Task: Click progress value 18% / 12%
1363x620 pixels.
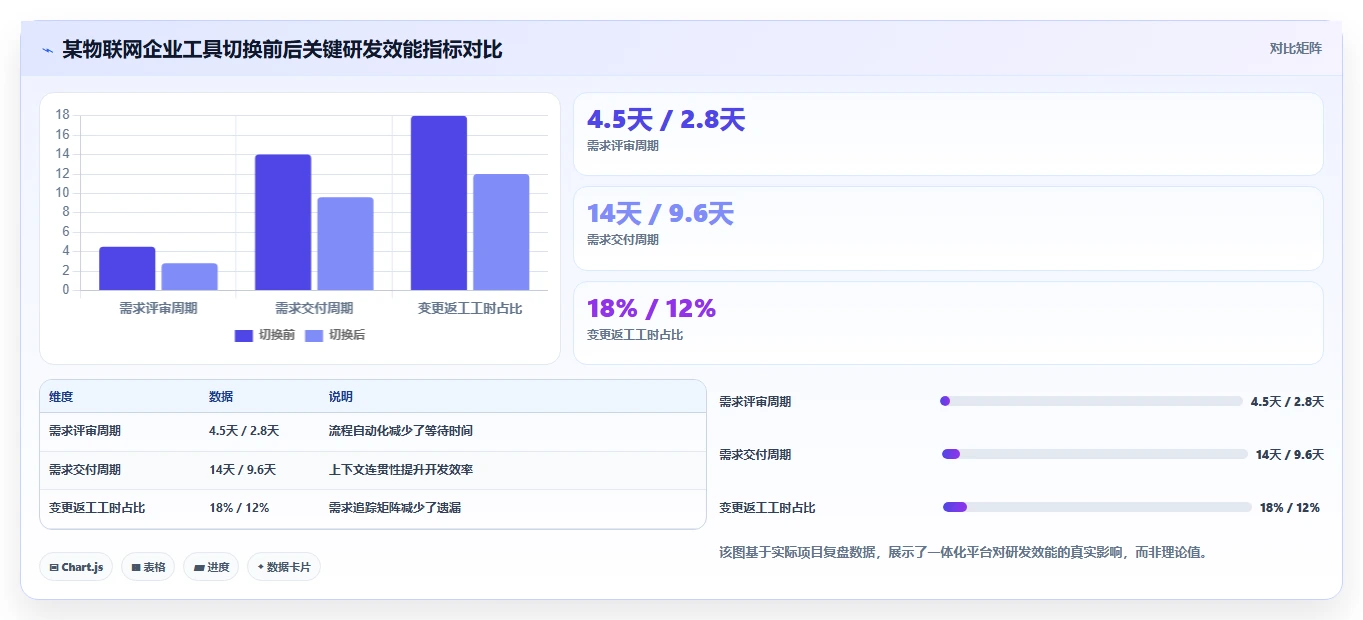Action: point(1290,508)
